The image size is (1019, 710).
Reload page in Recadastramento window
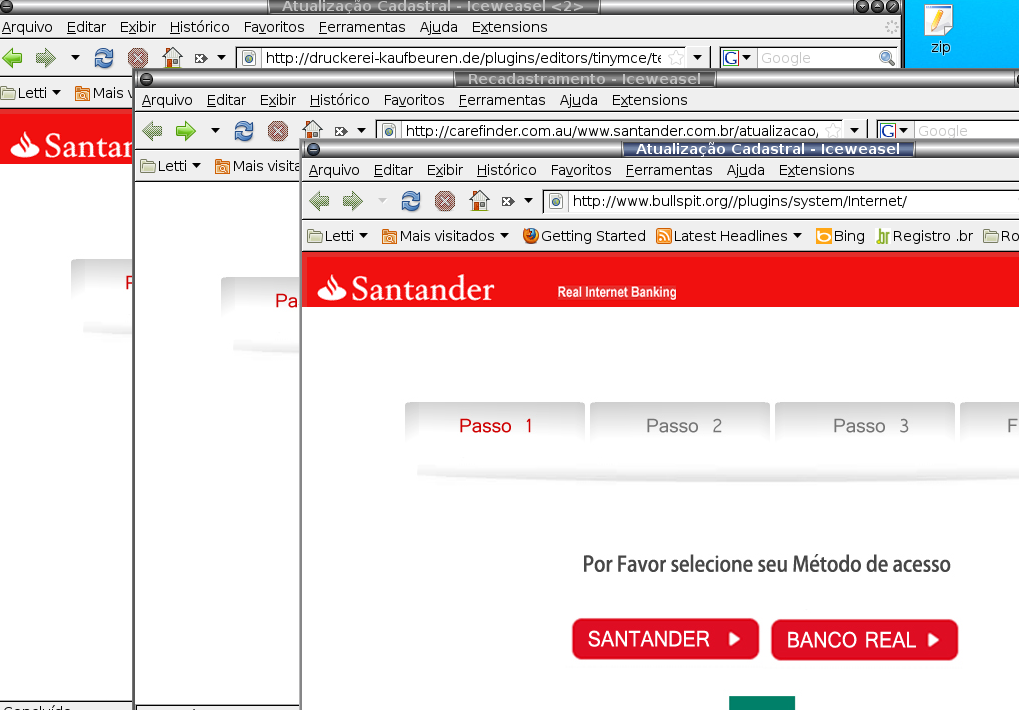[244, 131]
